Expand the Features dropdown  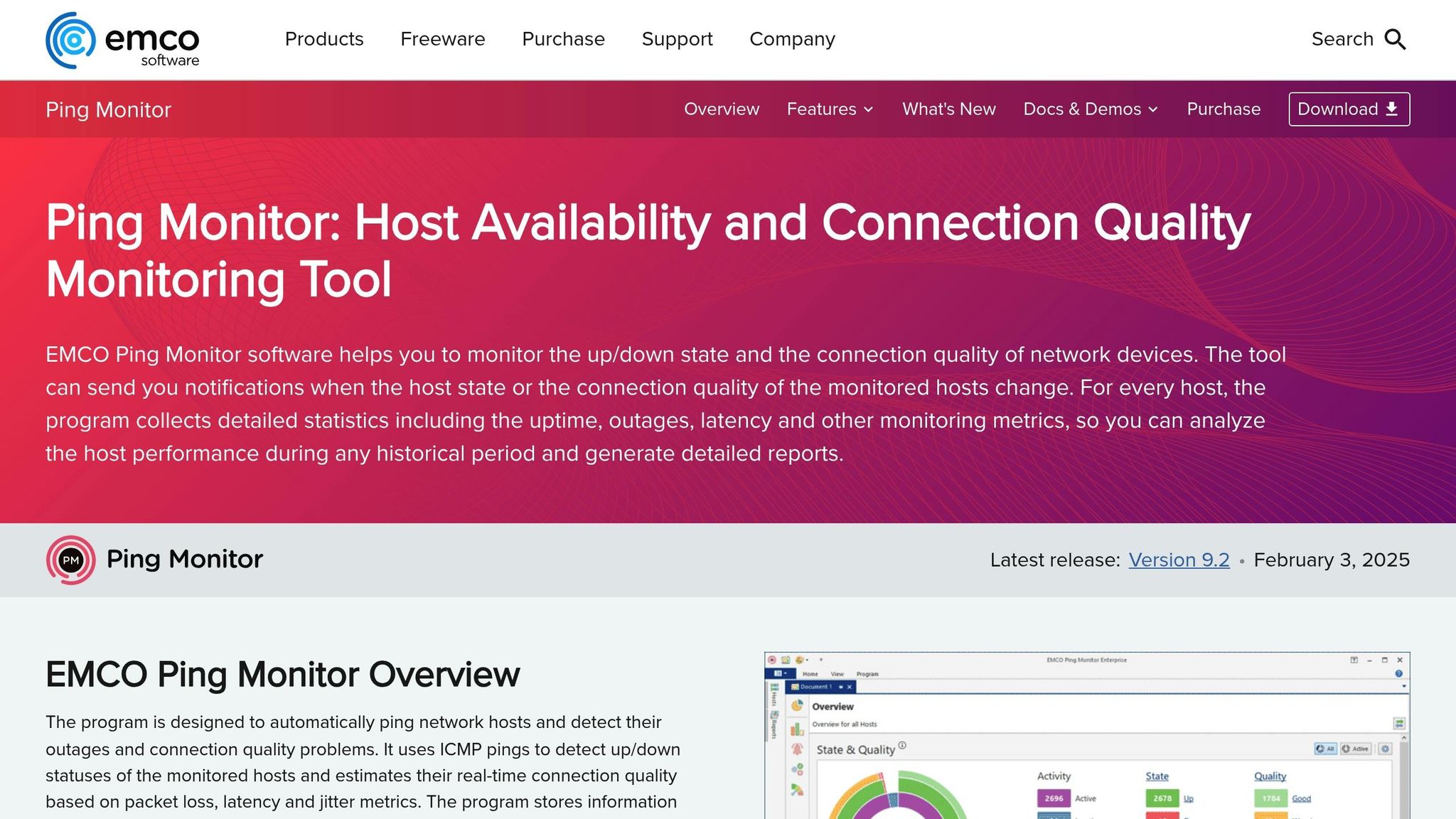coord(830,109)
